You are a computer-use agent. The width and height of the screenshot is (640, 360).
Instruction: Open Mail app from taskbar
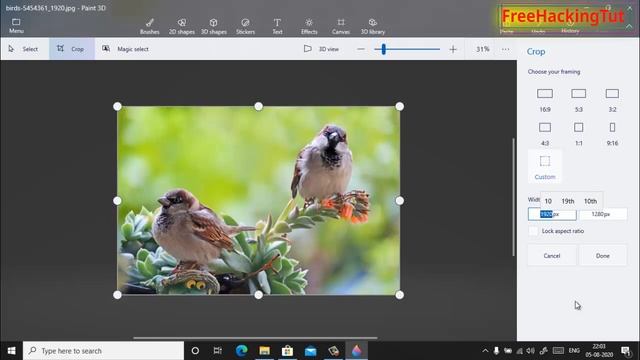pos(311,351)
